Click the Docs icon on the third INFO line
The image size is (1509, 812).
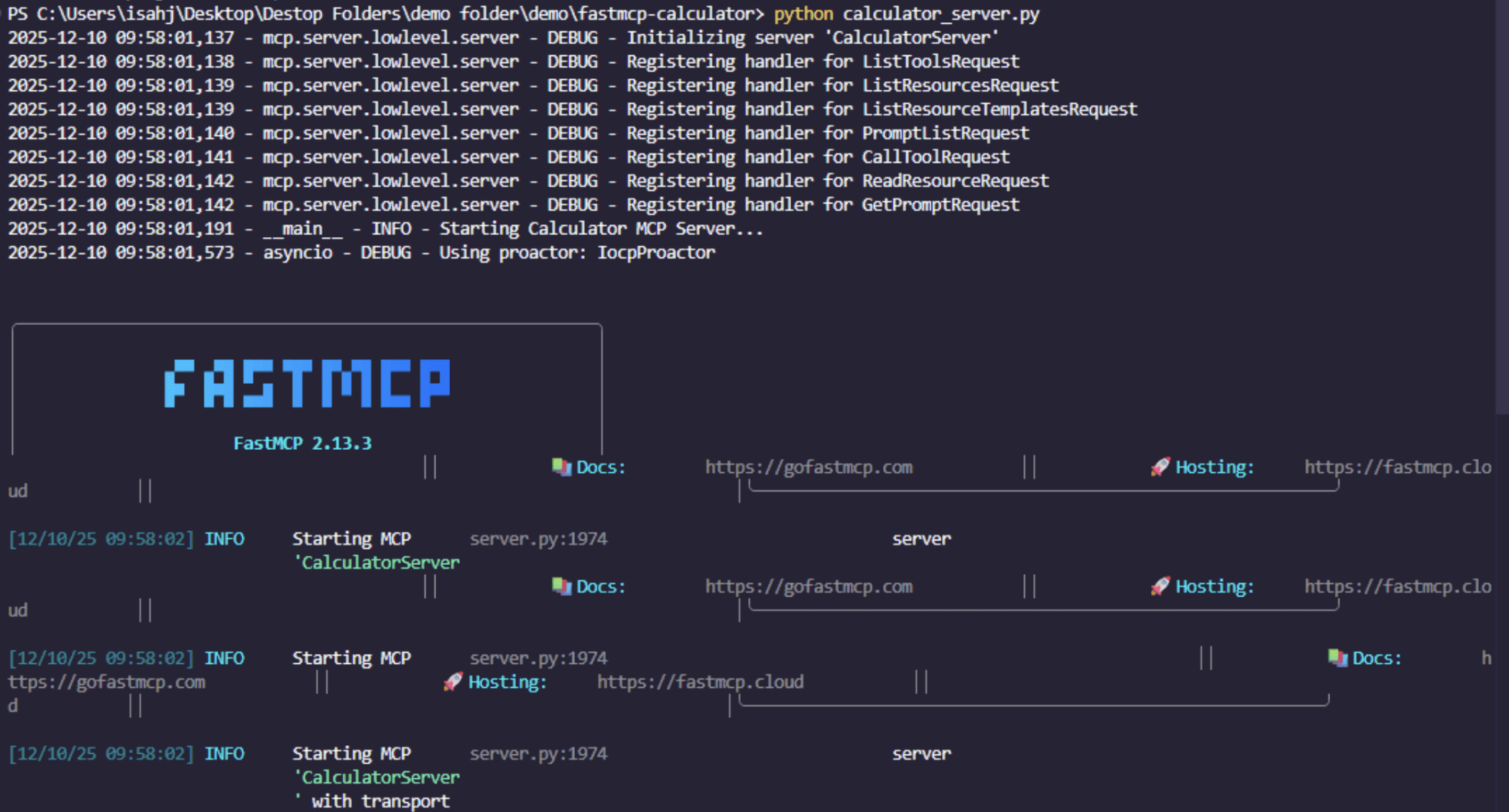1337,658
